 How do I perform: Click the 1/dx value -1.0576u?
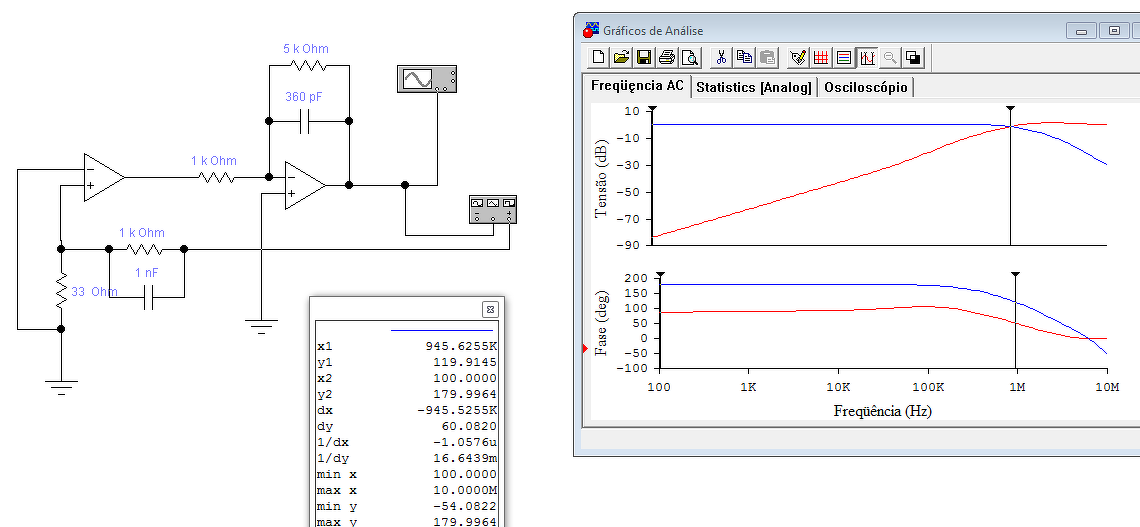pyautogui.click(x=467, y=442)
